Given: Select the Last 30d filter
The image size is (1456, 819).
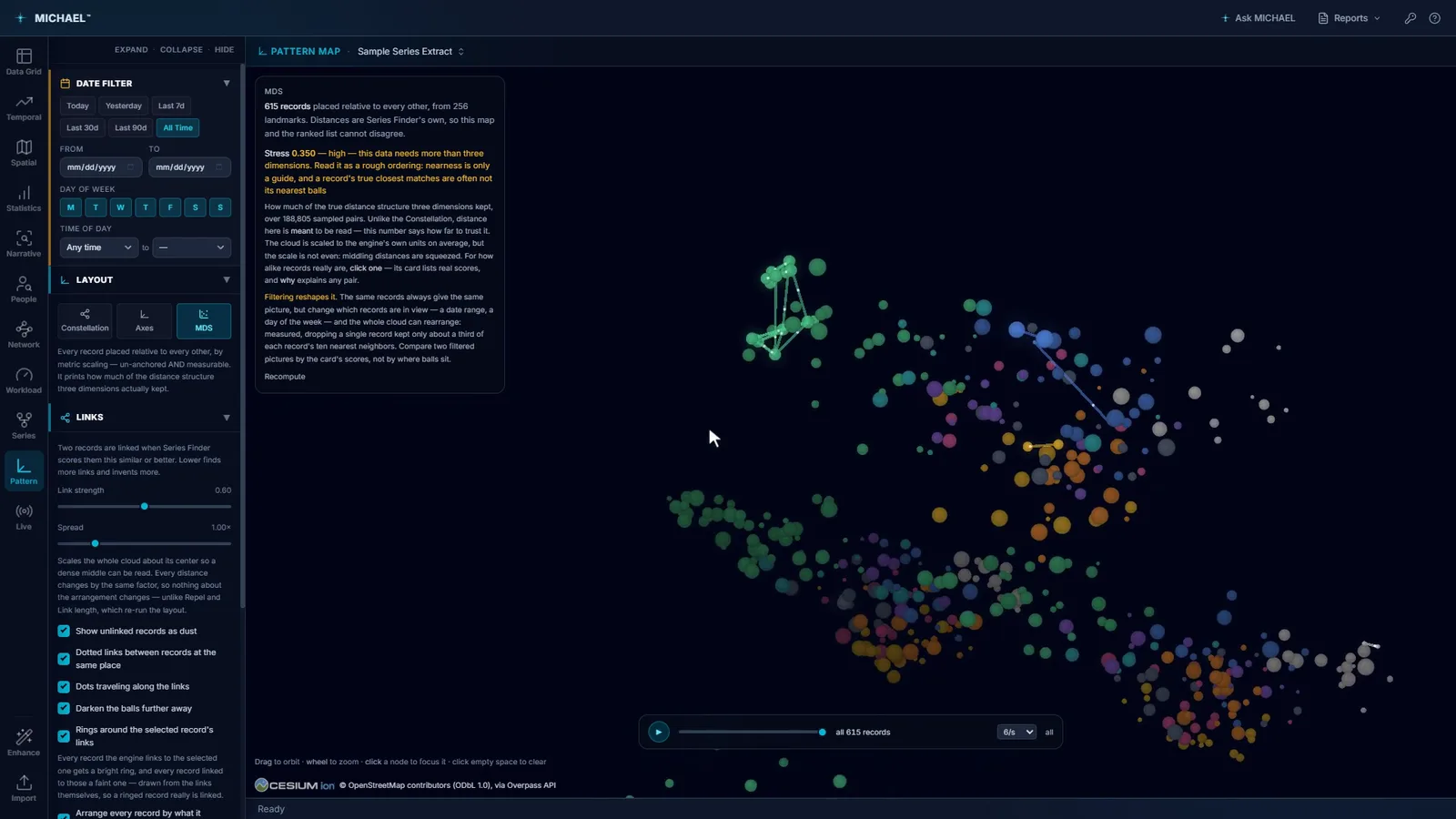Looking at the screenshot, I should (x=82, y=128).
